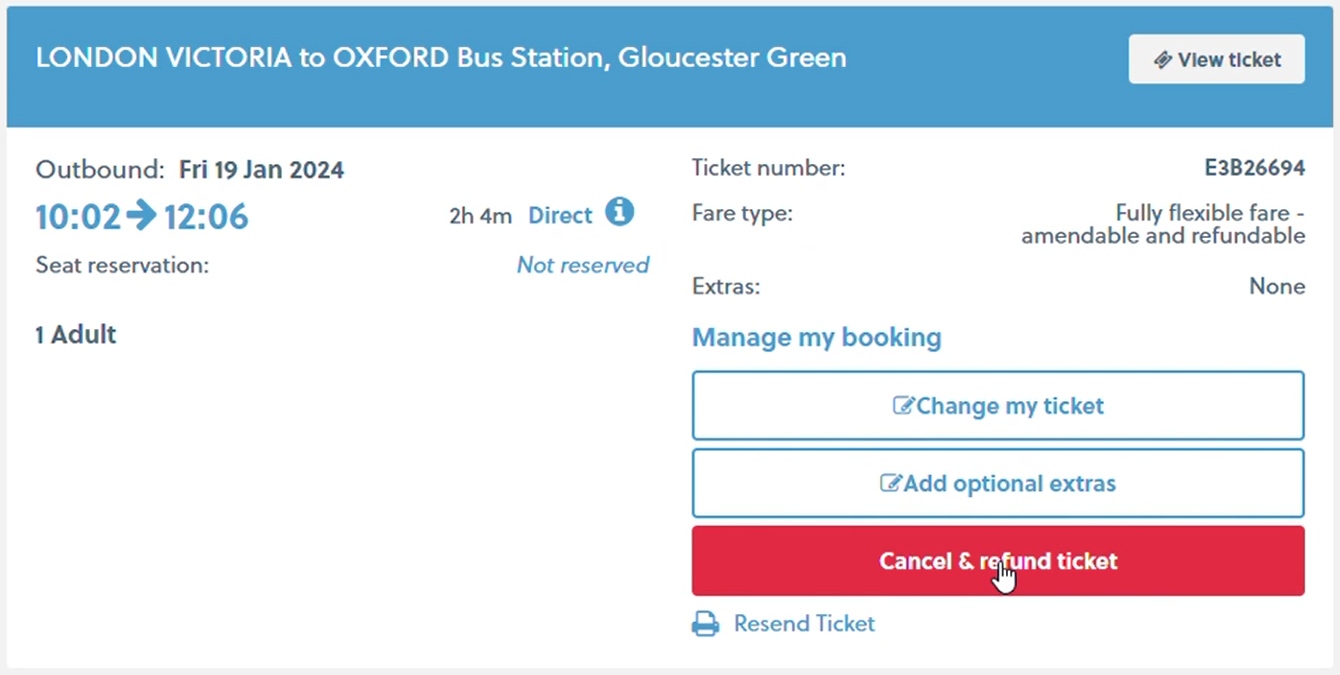Select the ticket number E3B26694
Screen dimensions: 1340x675
[1255, 167]
